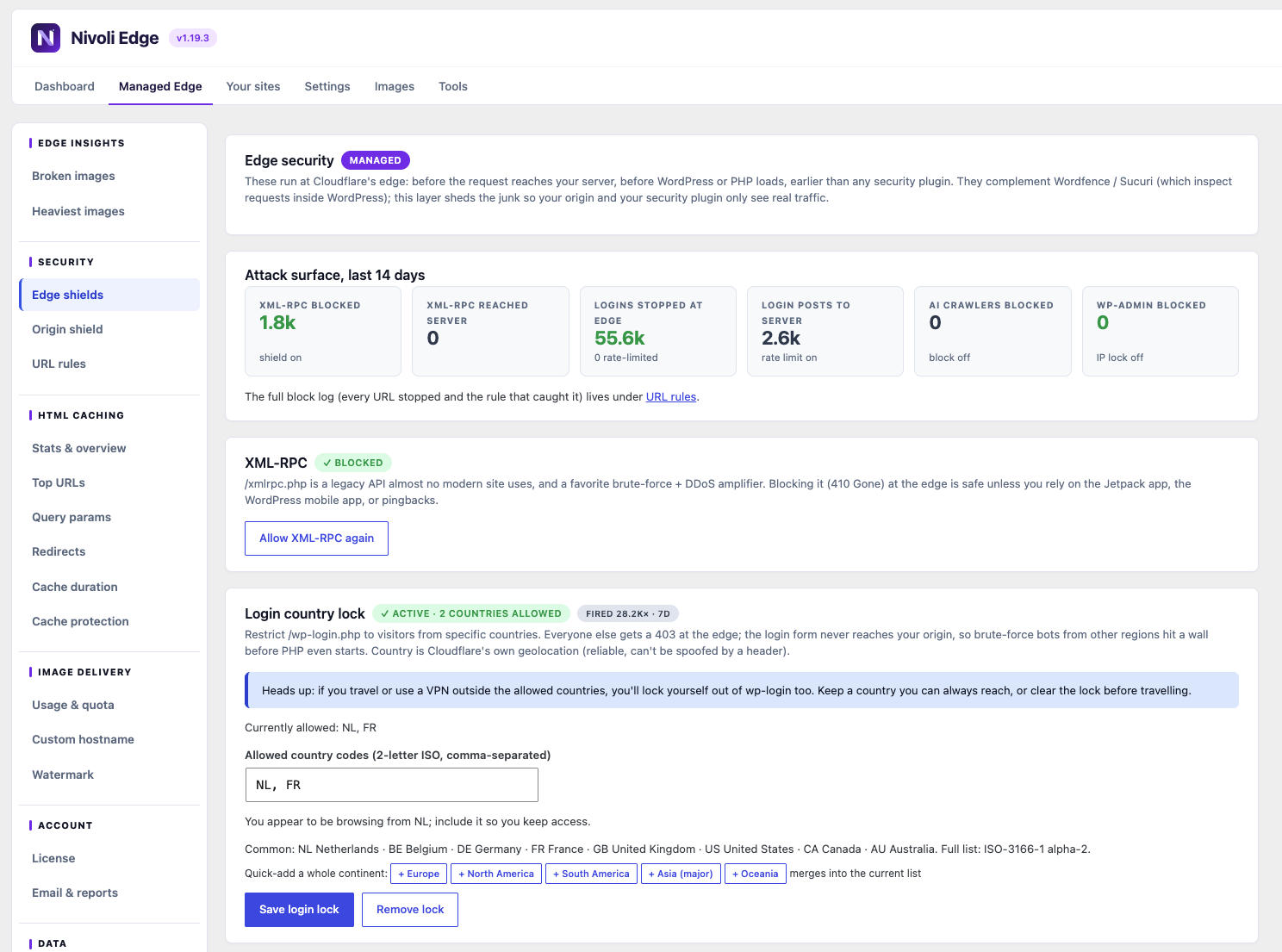The height and width of the screenshot is (952, 1282).
Task: Open Redirects in sidebar
Action: pos(109,551)
